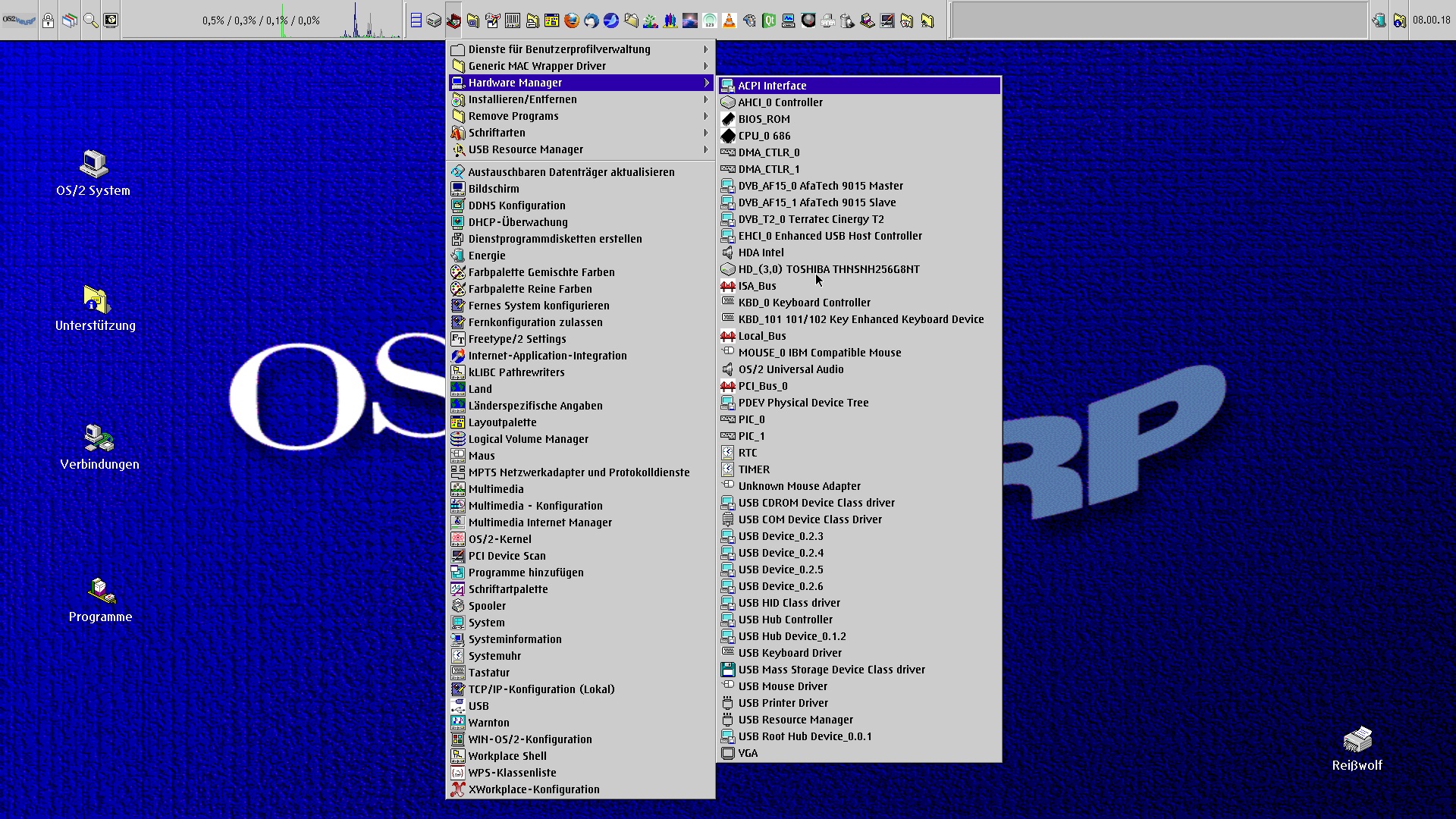Image resolution: width=1456 pixels, height=819 pixels.
Task: Open Warnton sound settings
Action: 580,723
